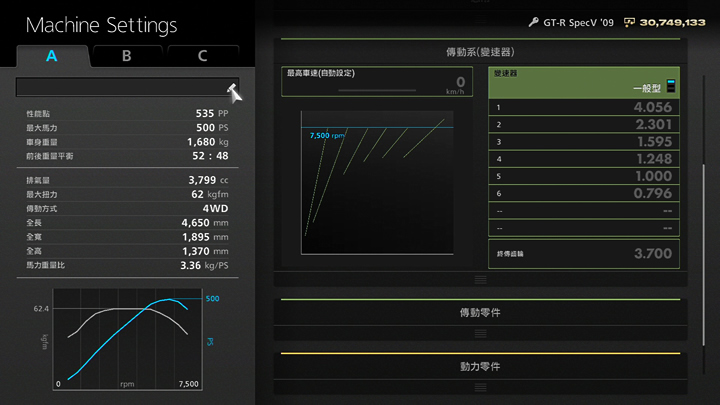Switch to settings sheet C tab
The height and width of the screenshot is (405, 720).
coord(203,56)
